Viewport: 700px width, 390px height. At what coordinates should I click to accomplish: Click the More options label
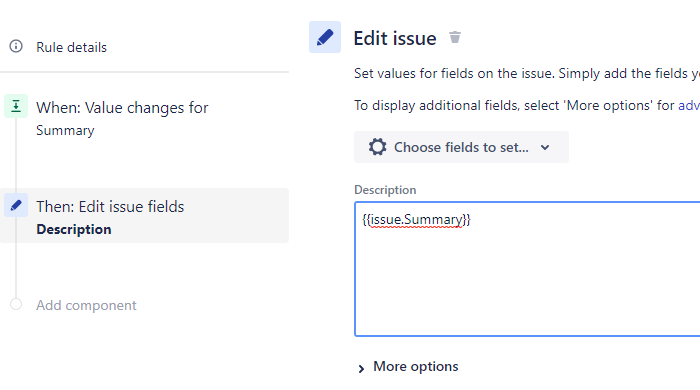tap(416, 366)
